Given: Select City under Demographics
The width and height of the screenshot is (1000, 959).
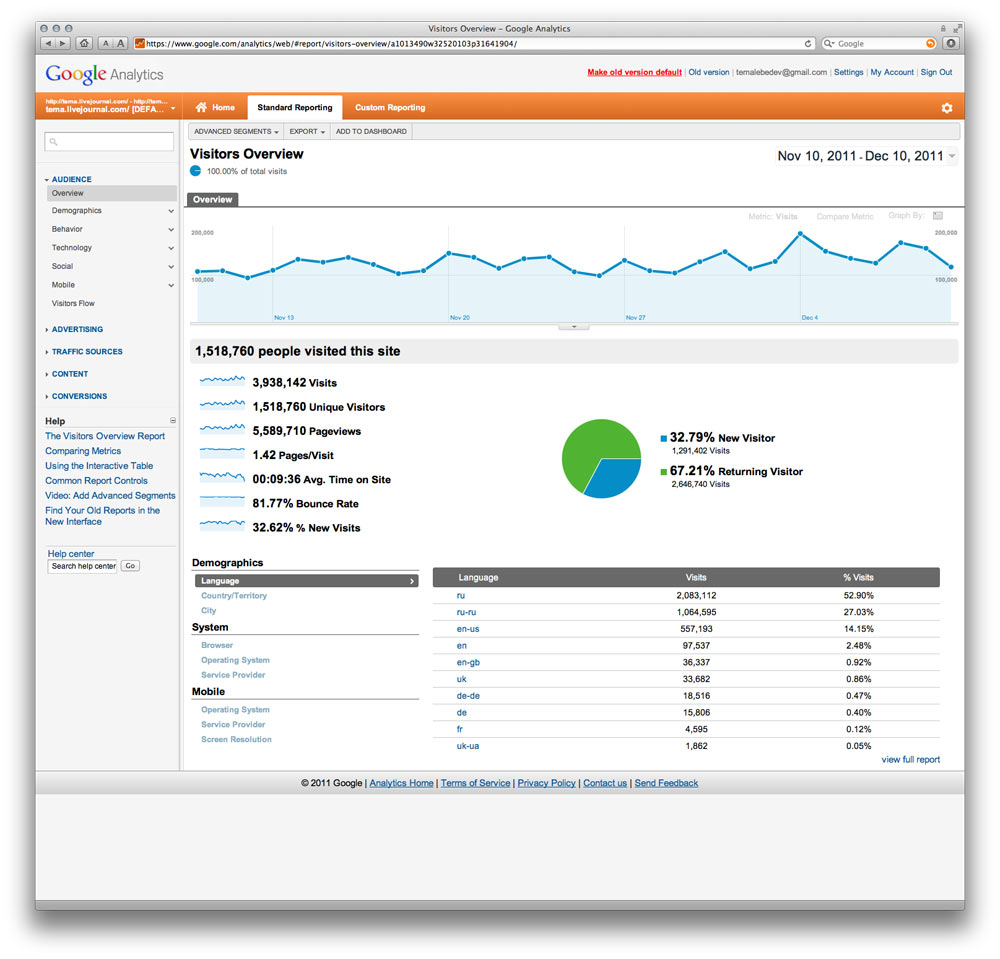Looking at the screenshot, I should click(x=209, y=610).
